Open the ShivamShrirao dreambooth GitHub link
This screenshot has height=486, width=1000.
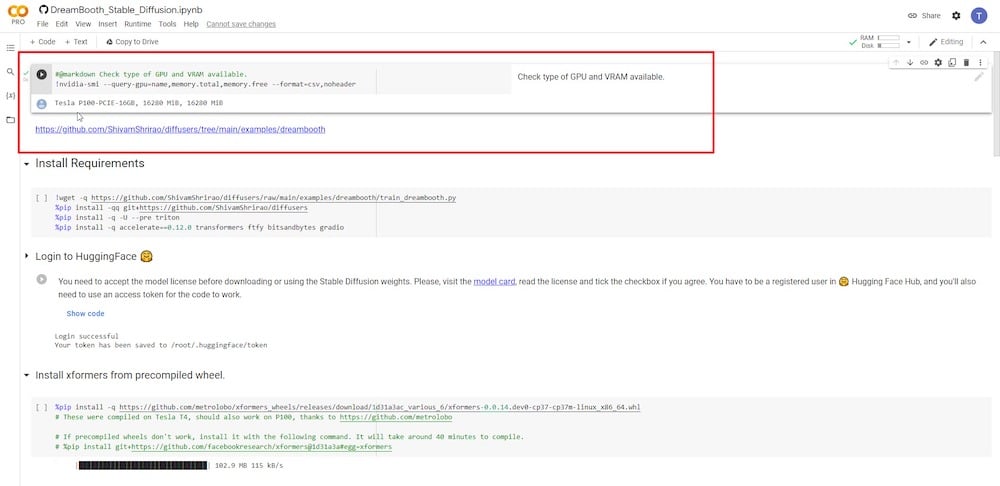pos(180,129)
